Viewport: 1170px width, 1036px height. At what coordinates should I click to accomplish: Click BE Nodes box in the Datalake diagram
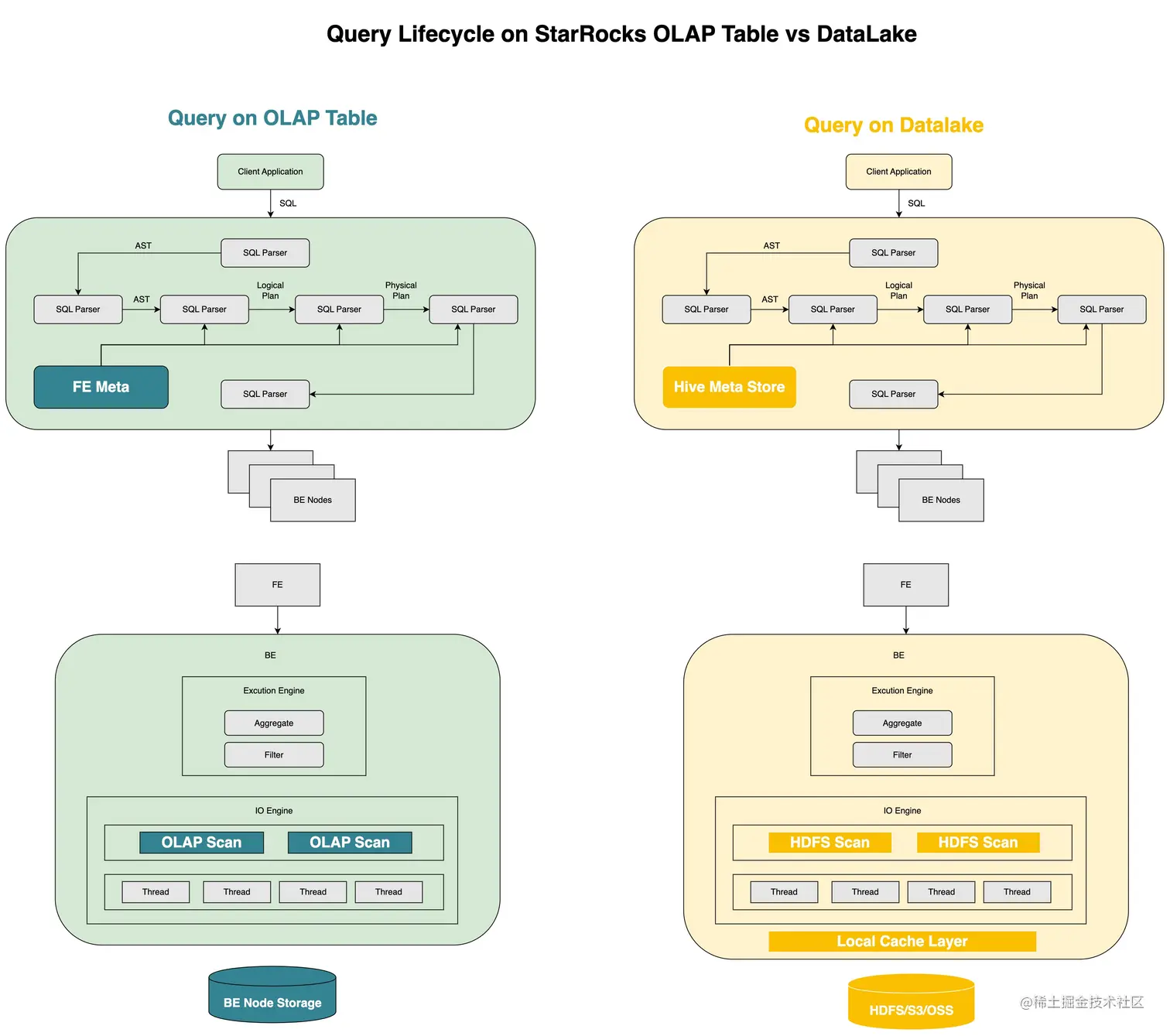tap(941, 500)
